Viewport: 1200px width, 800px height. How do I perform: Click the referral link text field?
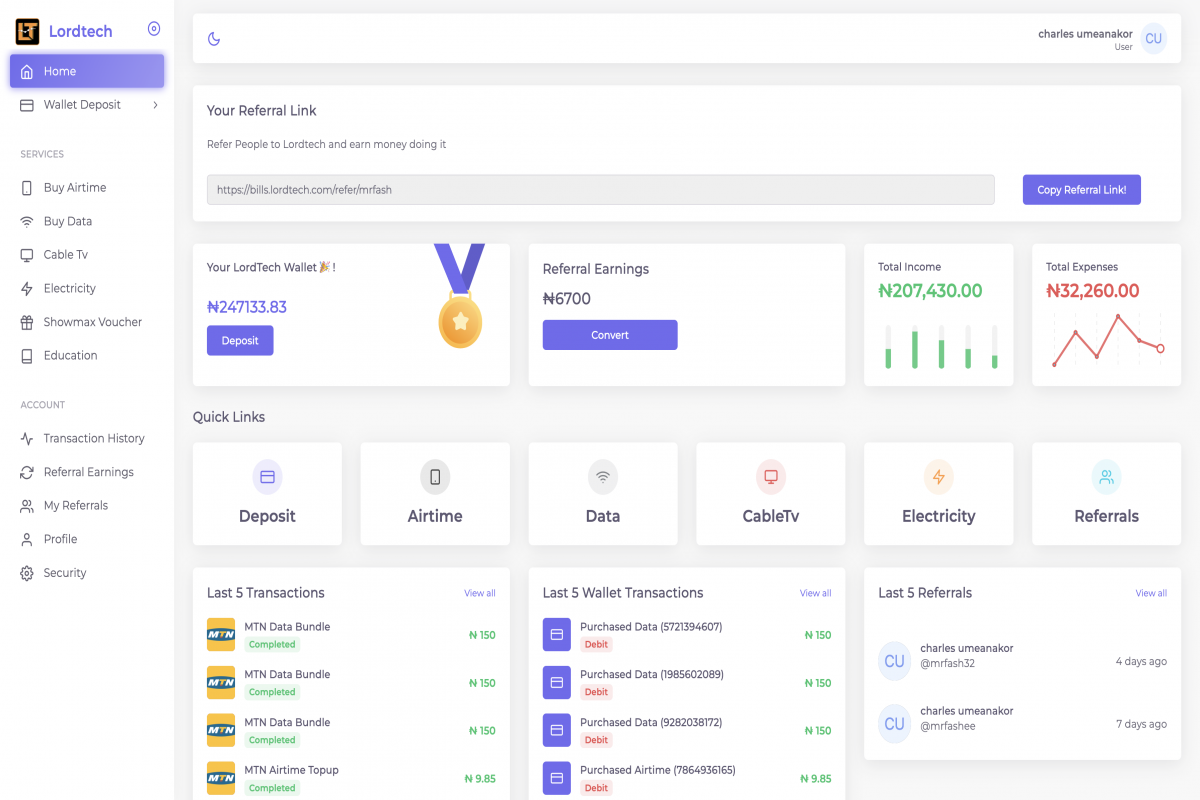600,189
